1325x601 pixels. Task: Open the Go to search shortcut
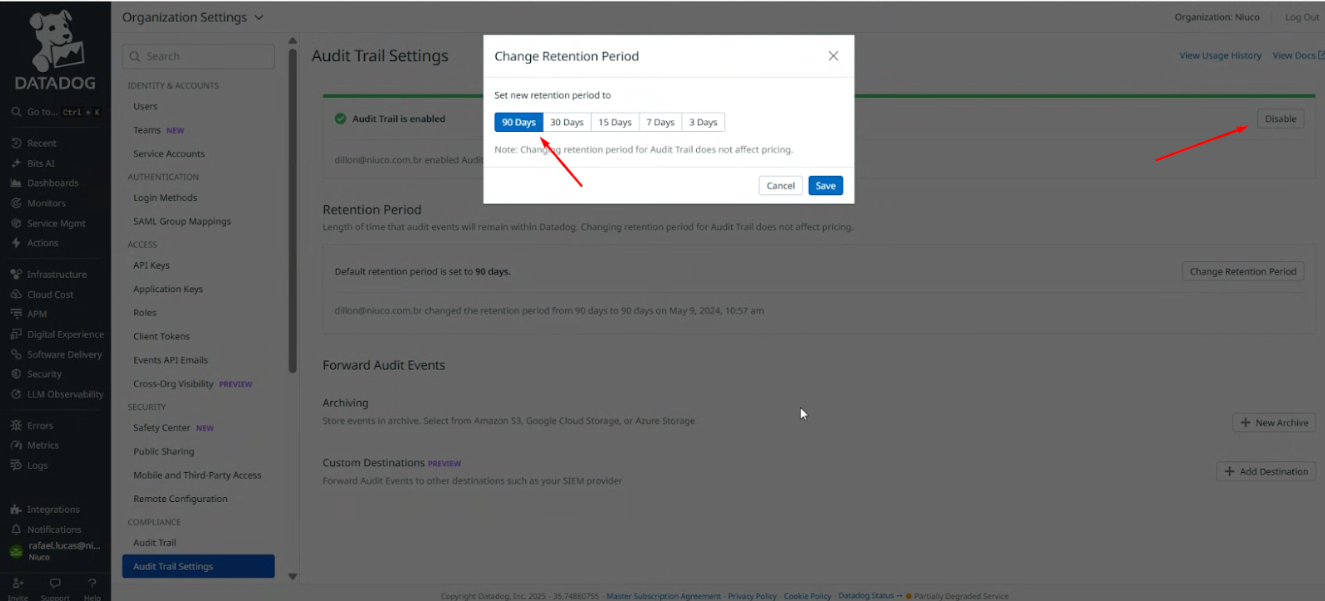point(55,112)
